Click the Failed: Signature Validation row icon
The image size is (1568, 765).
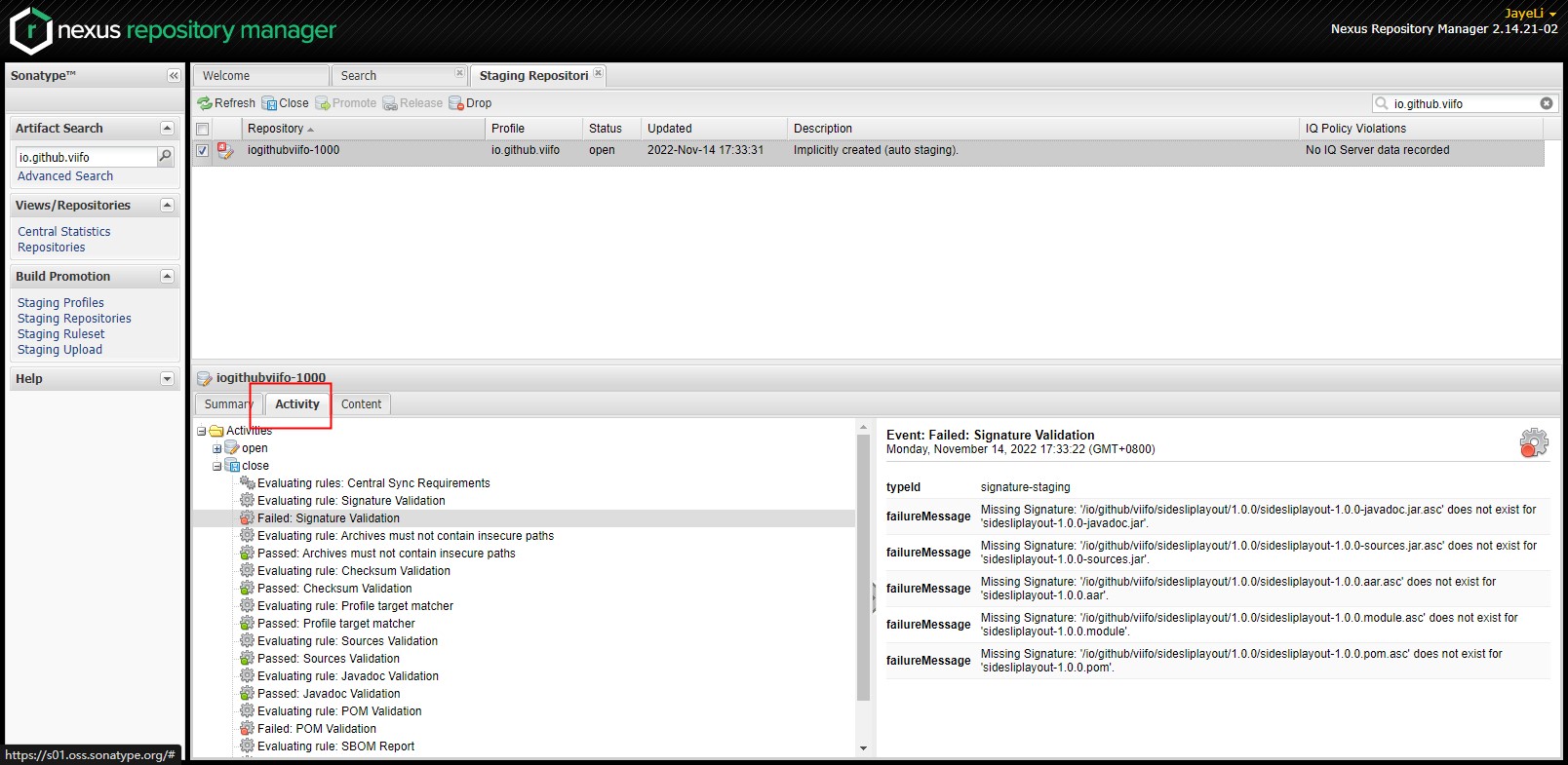(x=248, y=518)
